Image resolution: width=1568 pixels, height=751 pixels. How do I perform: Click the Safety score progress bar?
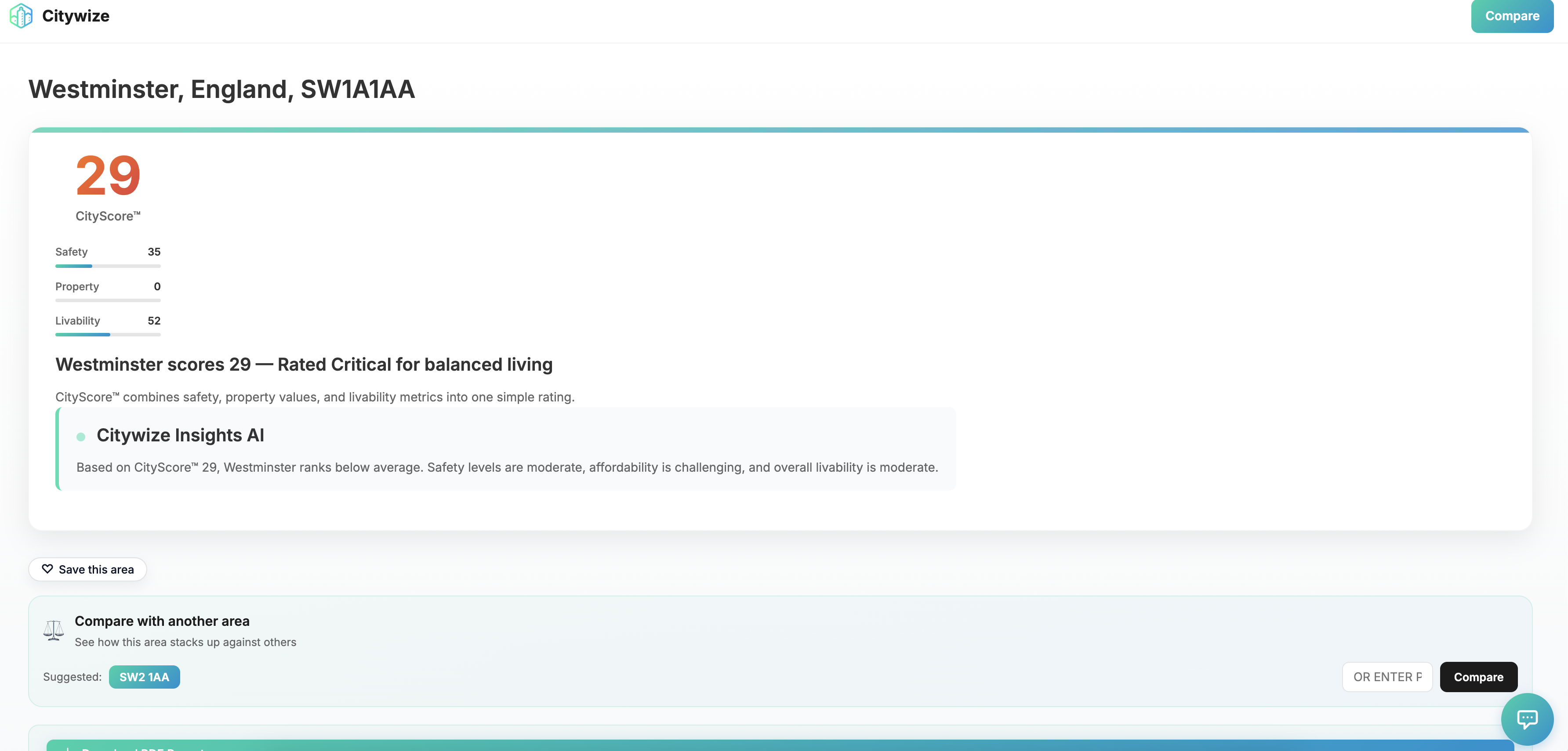coord(108,266)
